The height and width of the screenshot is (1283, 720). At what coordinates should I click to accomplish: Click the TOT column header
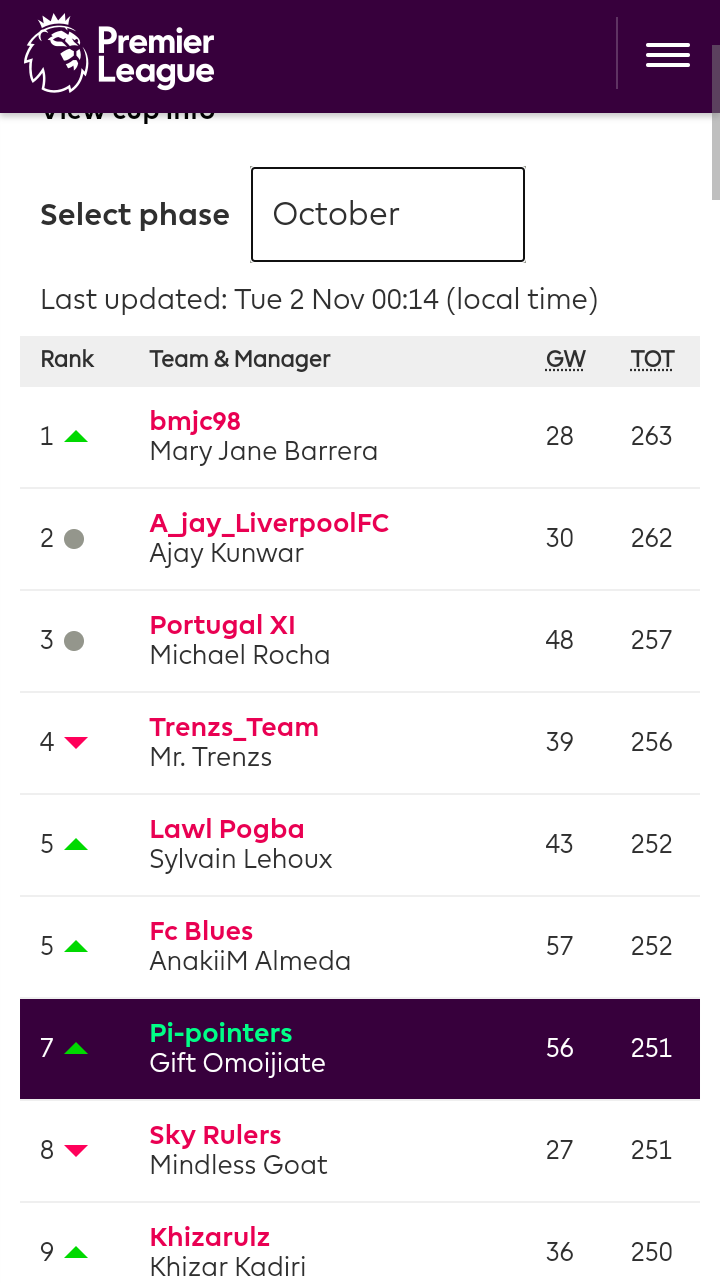point(652,360)
